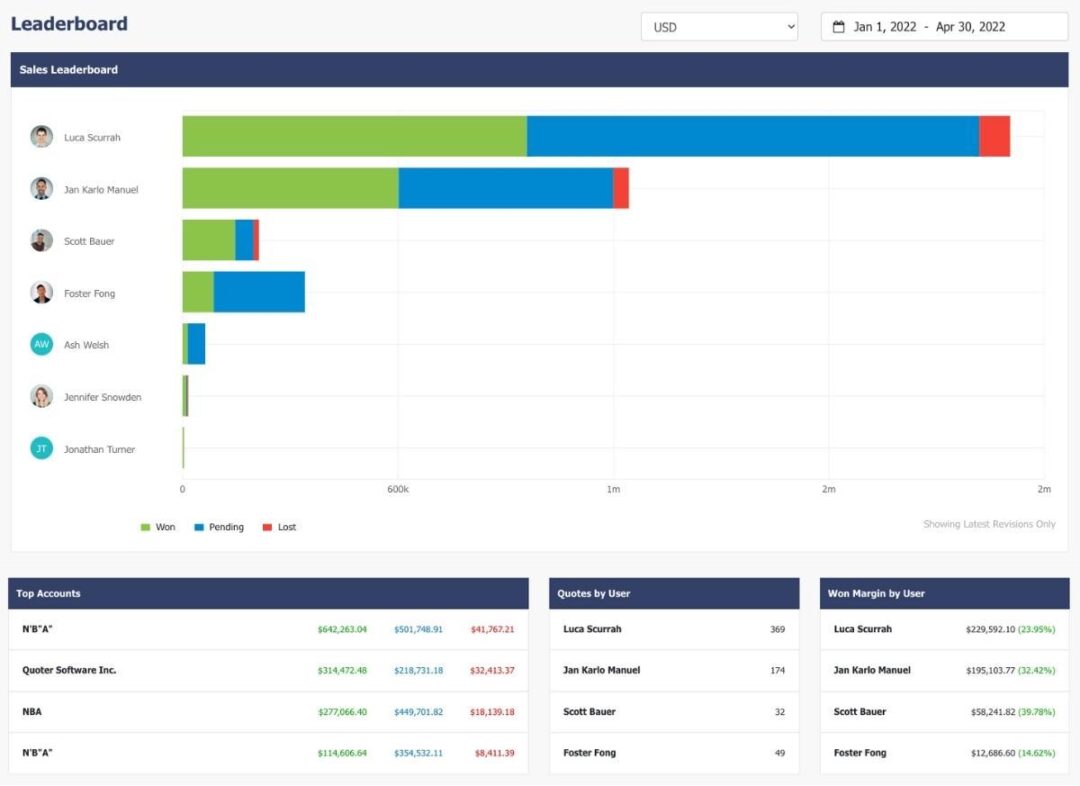Image resolution: width=1080 pixels, height=786 pixels.
Task: Click Jonathan Turner's JT initials avatar
Action: pyautogui.click(x=41, y=448)
